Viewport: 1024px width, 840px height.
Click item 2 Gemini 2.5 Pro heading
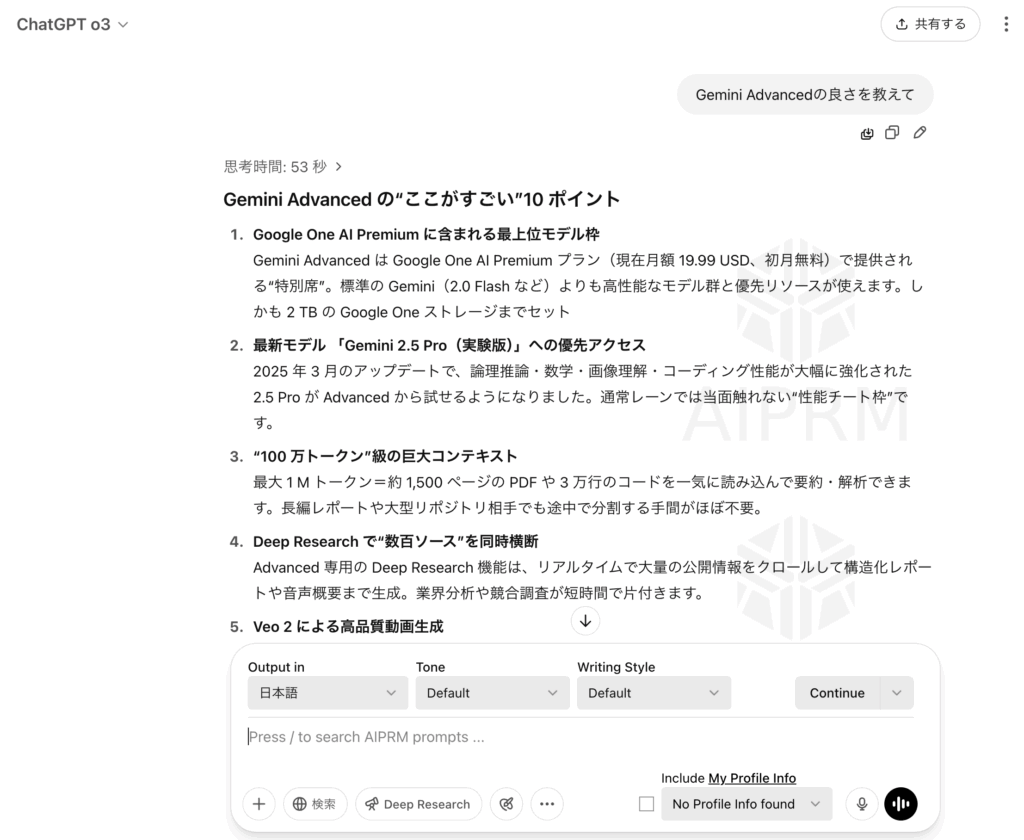click(449, 346)
